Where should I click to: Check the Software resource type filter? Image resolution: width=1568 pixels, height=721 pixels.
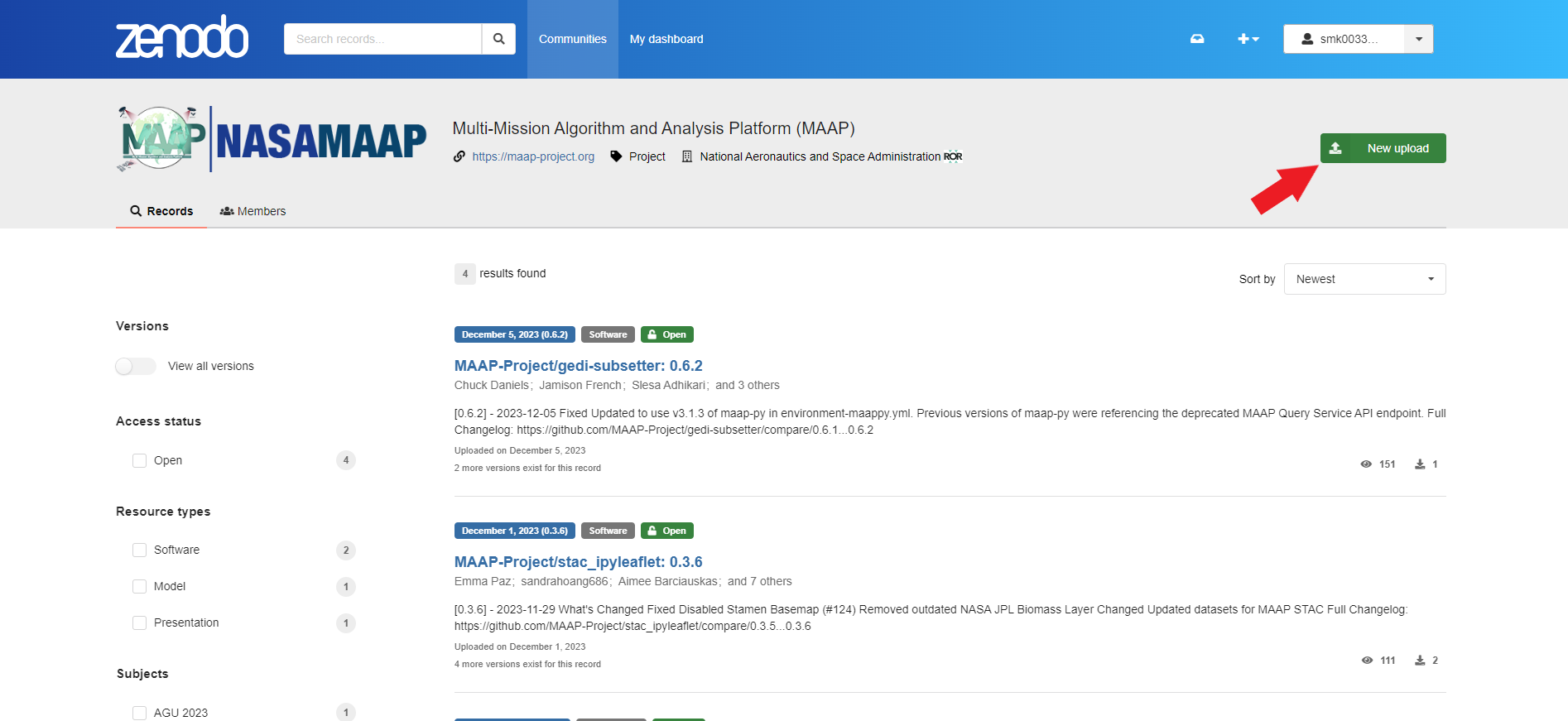point(139,550)
